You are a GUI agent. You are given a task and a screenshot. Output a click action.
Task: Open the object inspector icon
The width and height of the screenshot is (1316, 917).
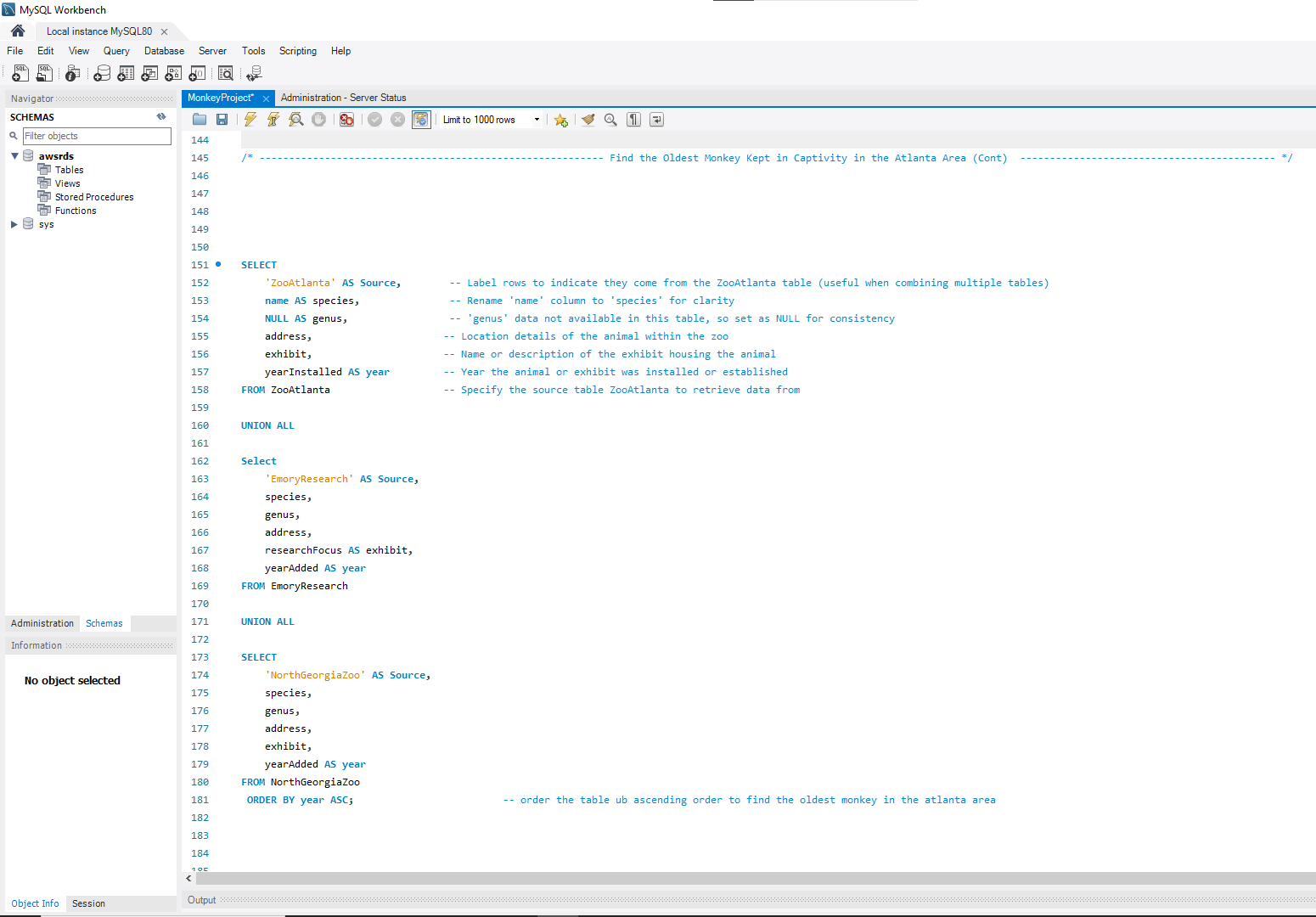[x=73, y=74]
